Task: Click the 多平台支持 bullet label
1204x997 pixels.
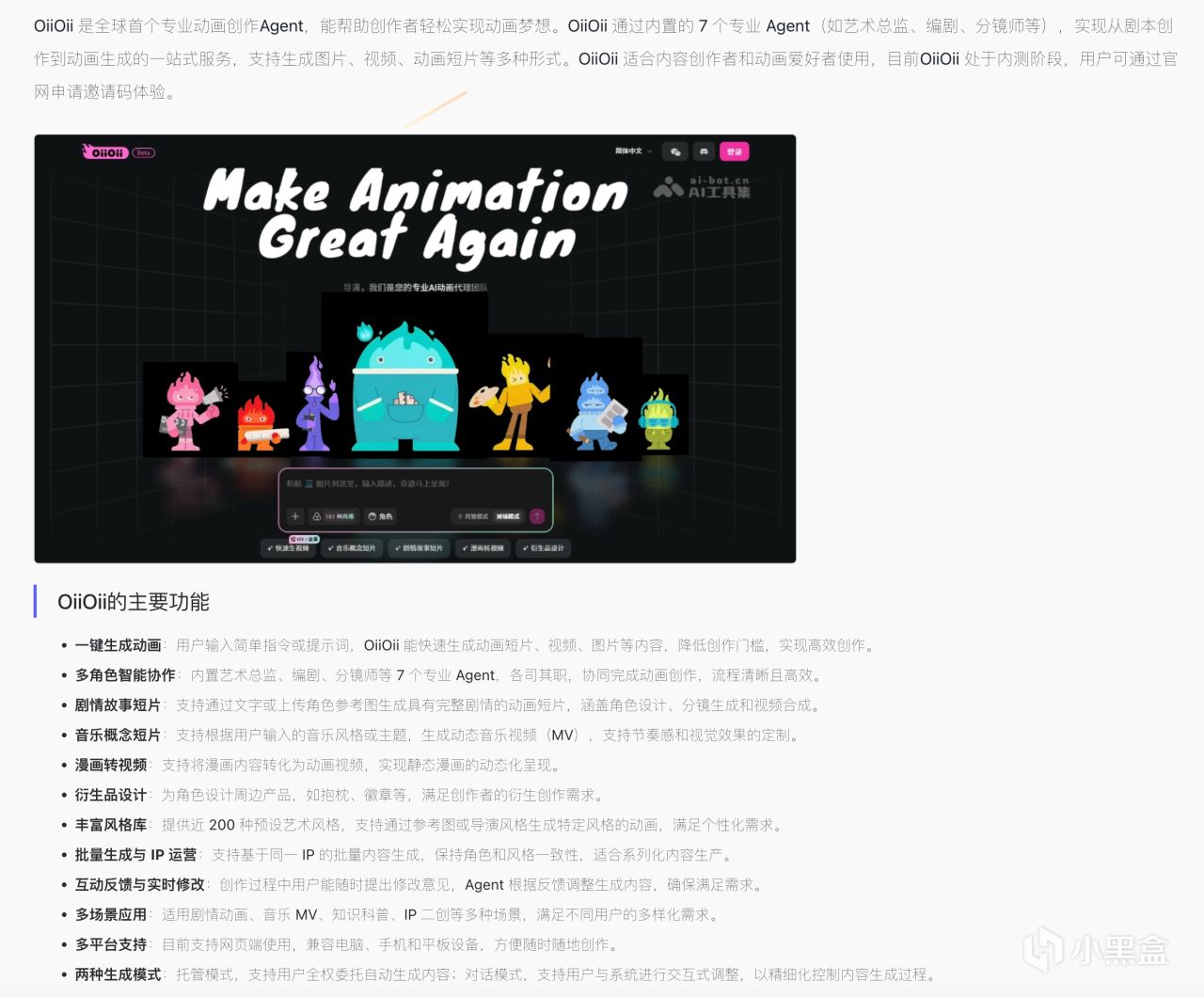Action: [x=111, y=944]
